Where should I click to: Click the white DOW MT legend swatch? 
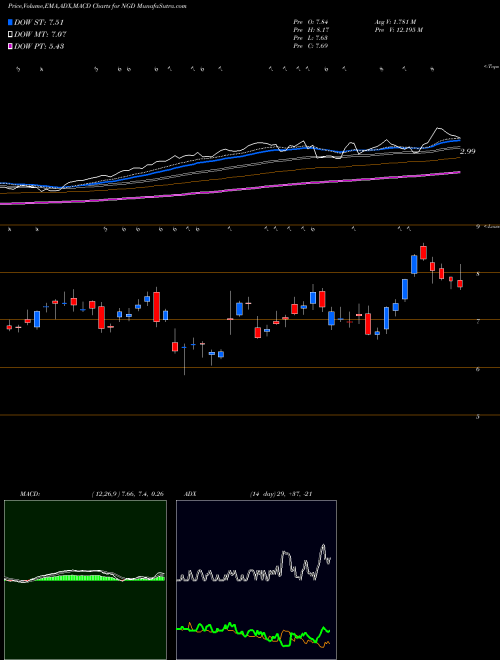tap(10, 34)
